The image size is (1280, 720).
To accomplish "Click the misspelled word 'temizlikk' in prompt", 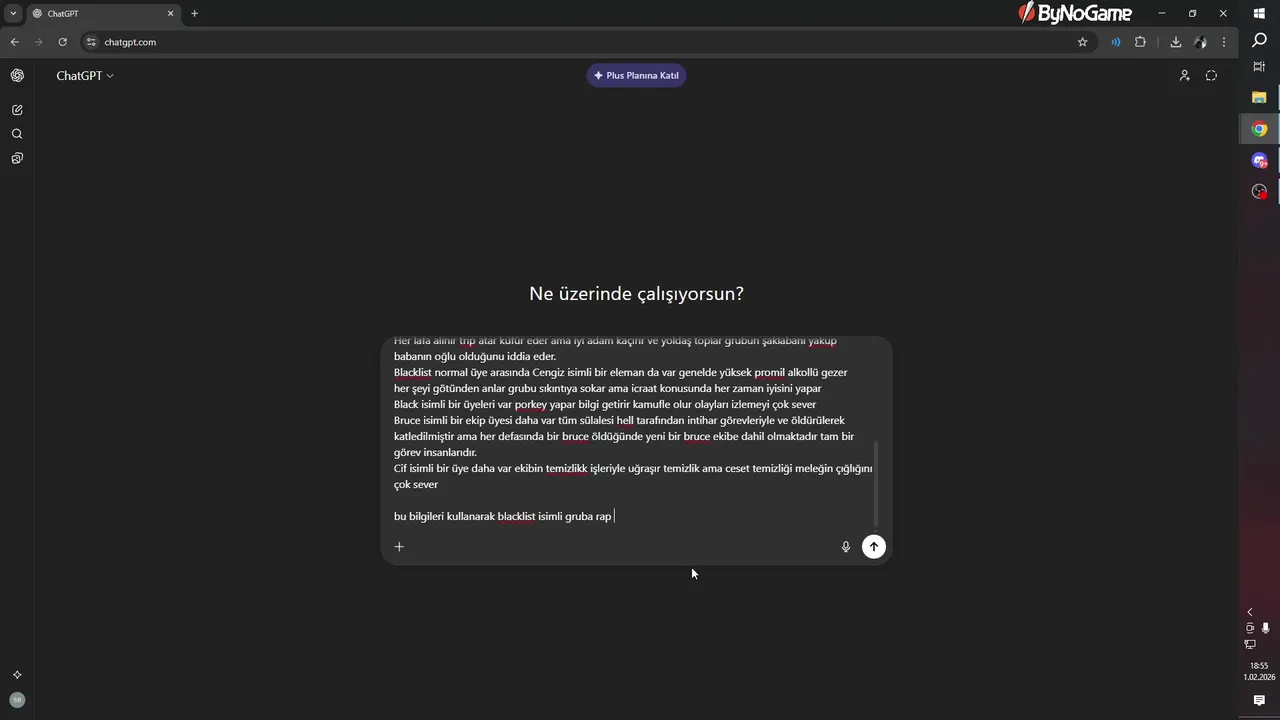I will (x=566, y=469).
